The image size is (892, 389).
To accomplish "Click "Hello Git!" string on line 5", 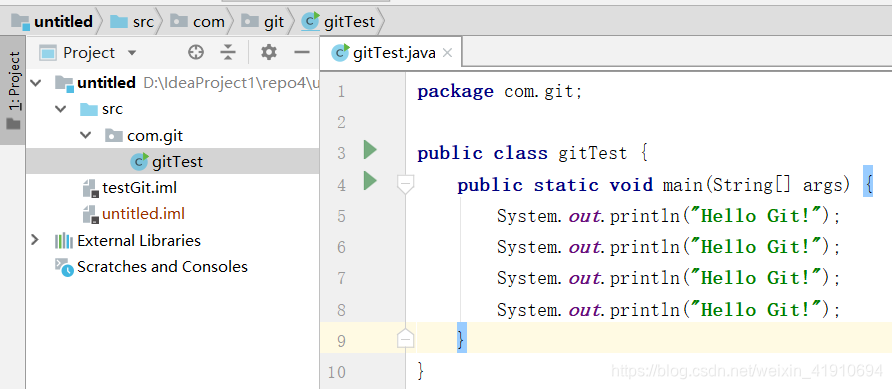I will [x=755, y=216].
